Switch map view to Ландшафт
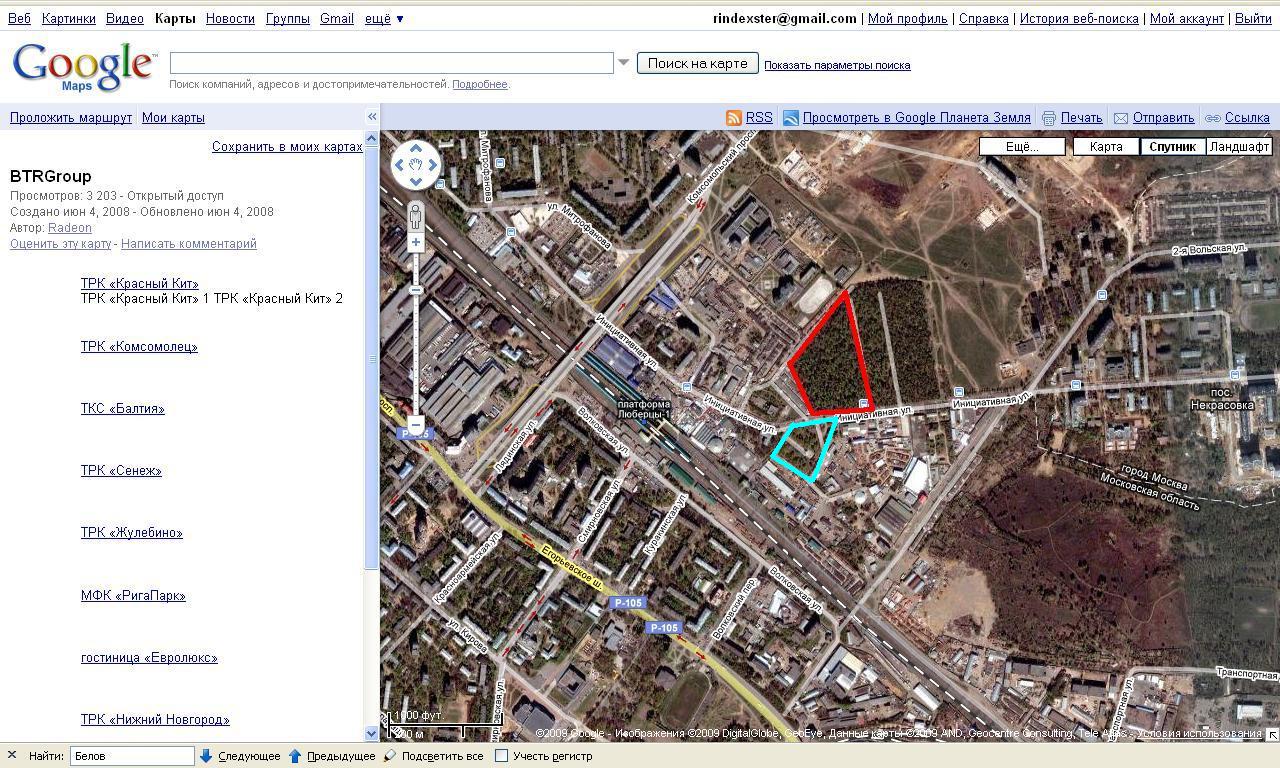Screen dimensions: 1280x768 (x=1239, y=146)
